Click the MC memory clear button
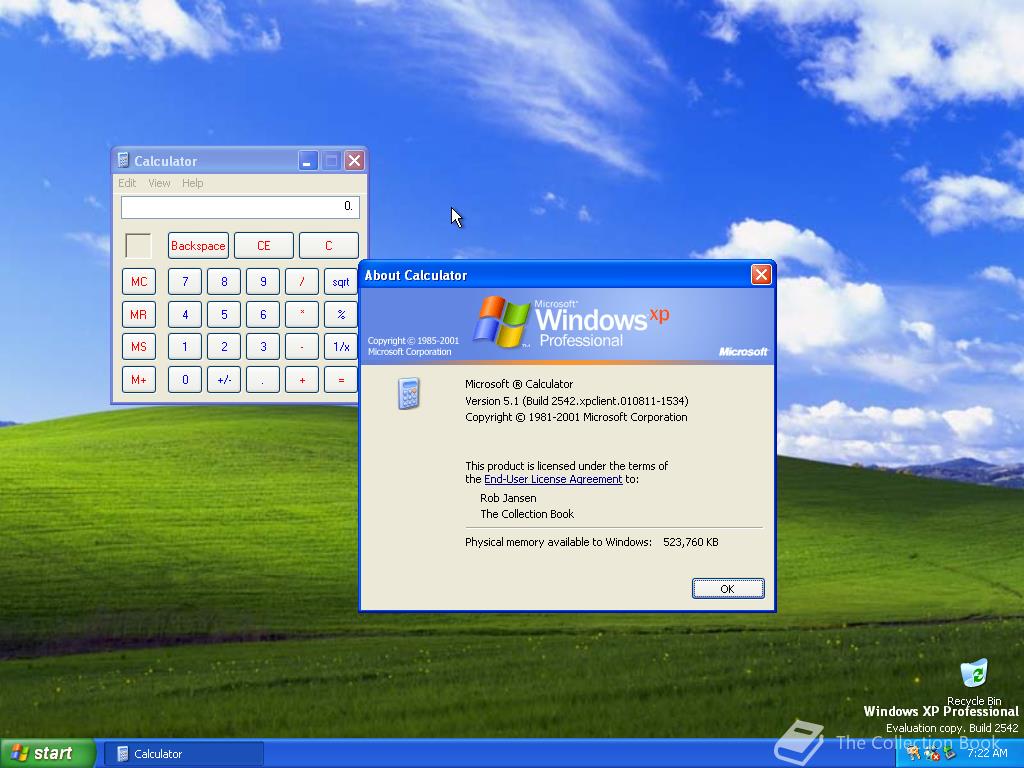This screenshot has width=1024, height=768. coord(138,281)
